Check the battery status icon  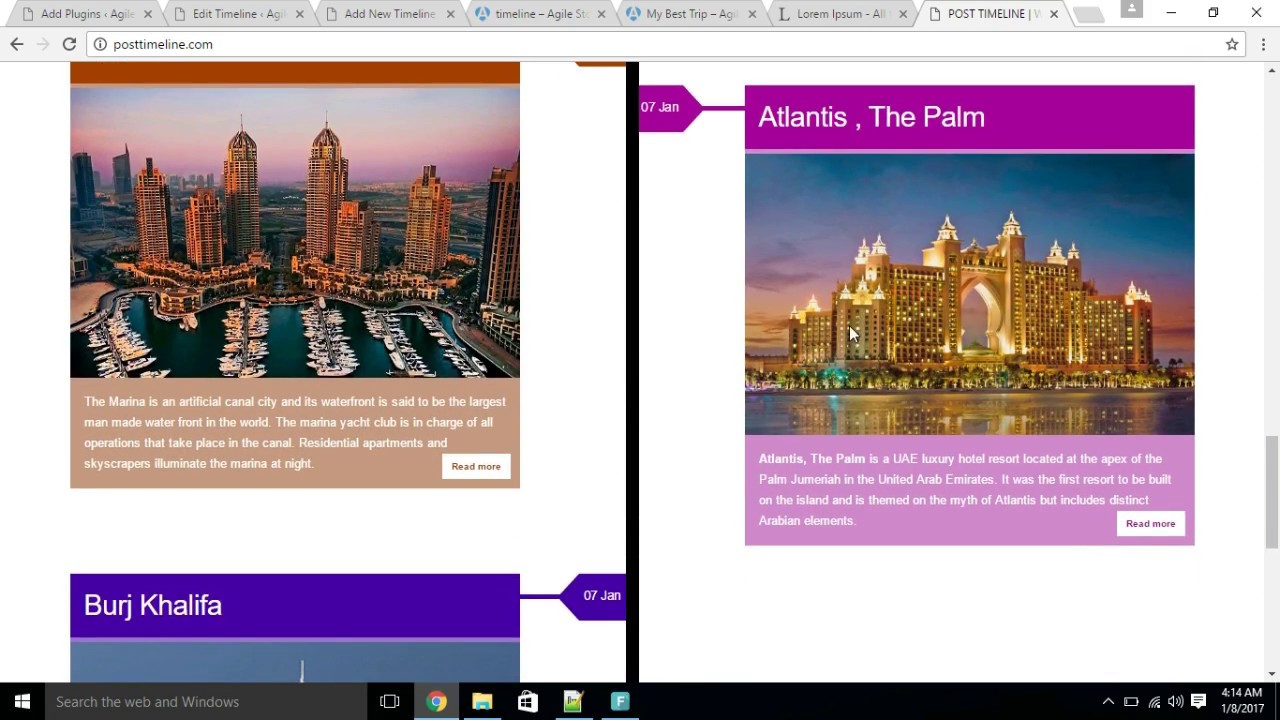[1131, 701]
